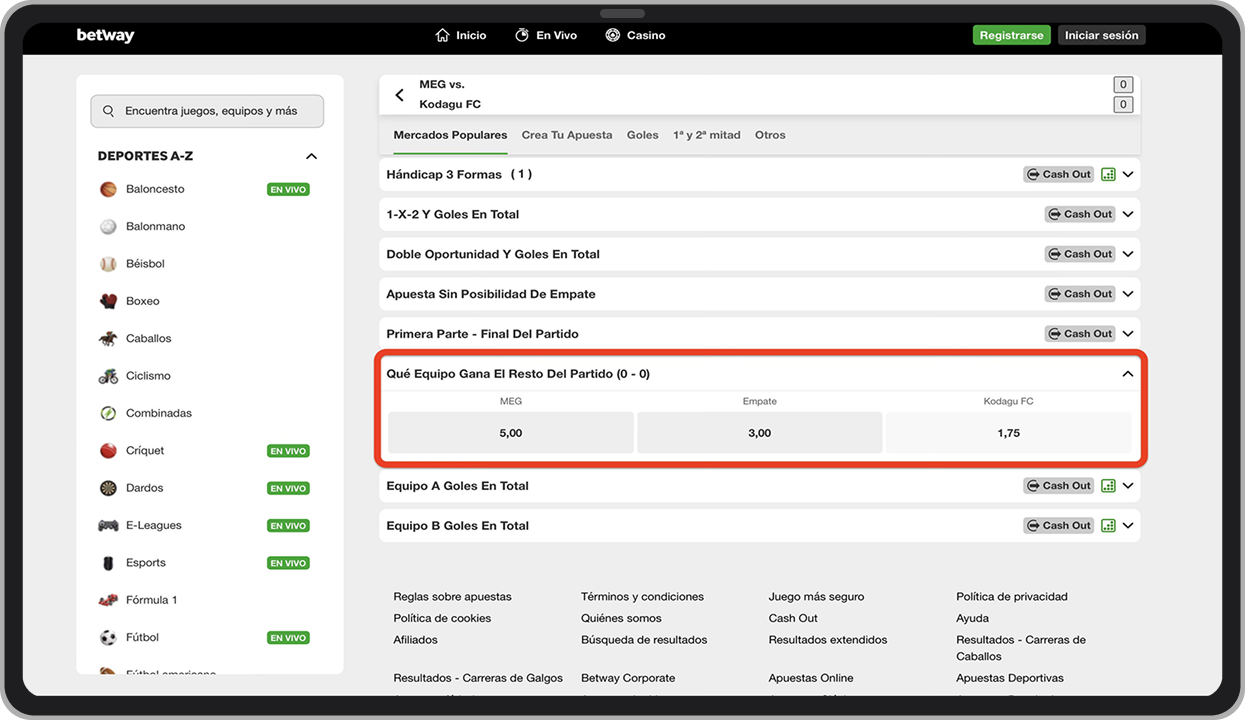Open stats icon on Hándicap 3 Formas
Image resolution: width=1245 pixels, height=720 pixels.
(1108, 174)
